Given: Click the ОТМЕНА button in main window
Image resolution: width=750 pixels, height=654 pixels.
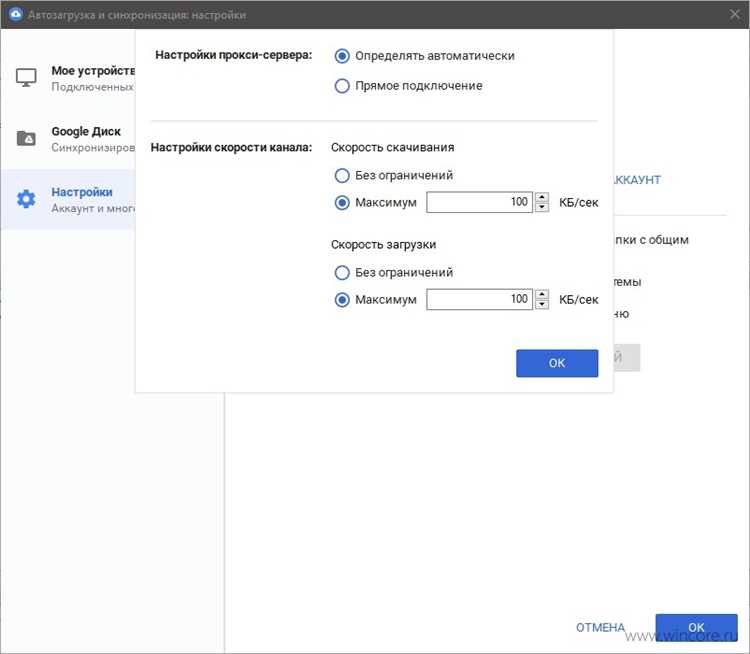Looking at the screenshot, I should click(x=600, y=627).
